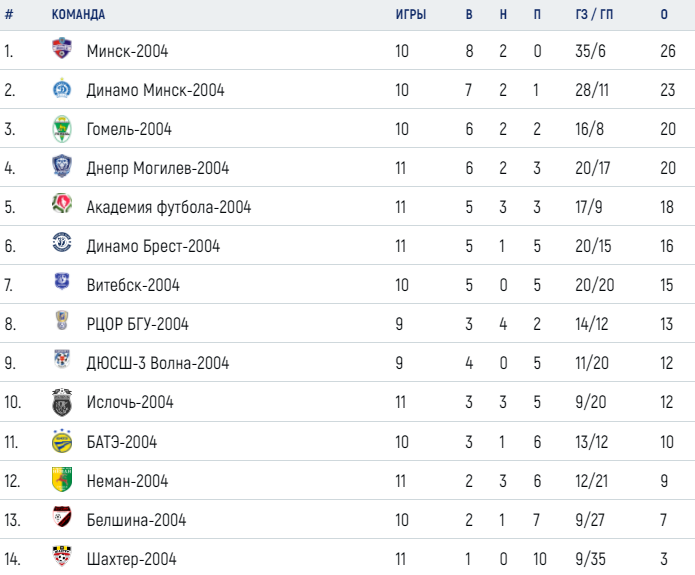Click the Белшина-2004 red-black crest
This screenshot has width=695, height=575.
[62, 516]
